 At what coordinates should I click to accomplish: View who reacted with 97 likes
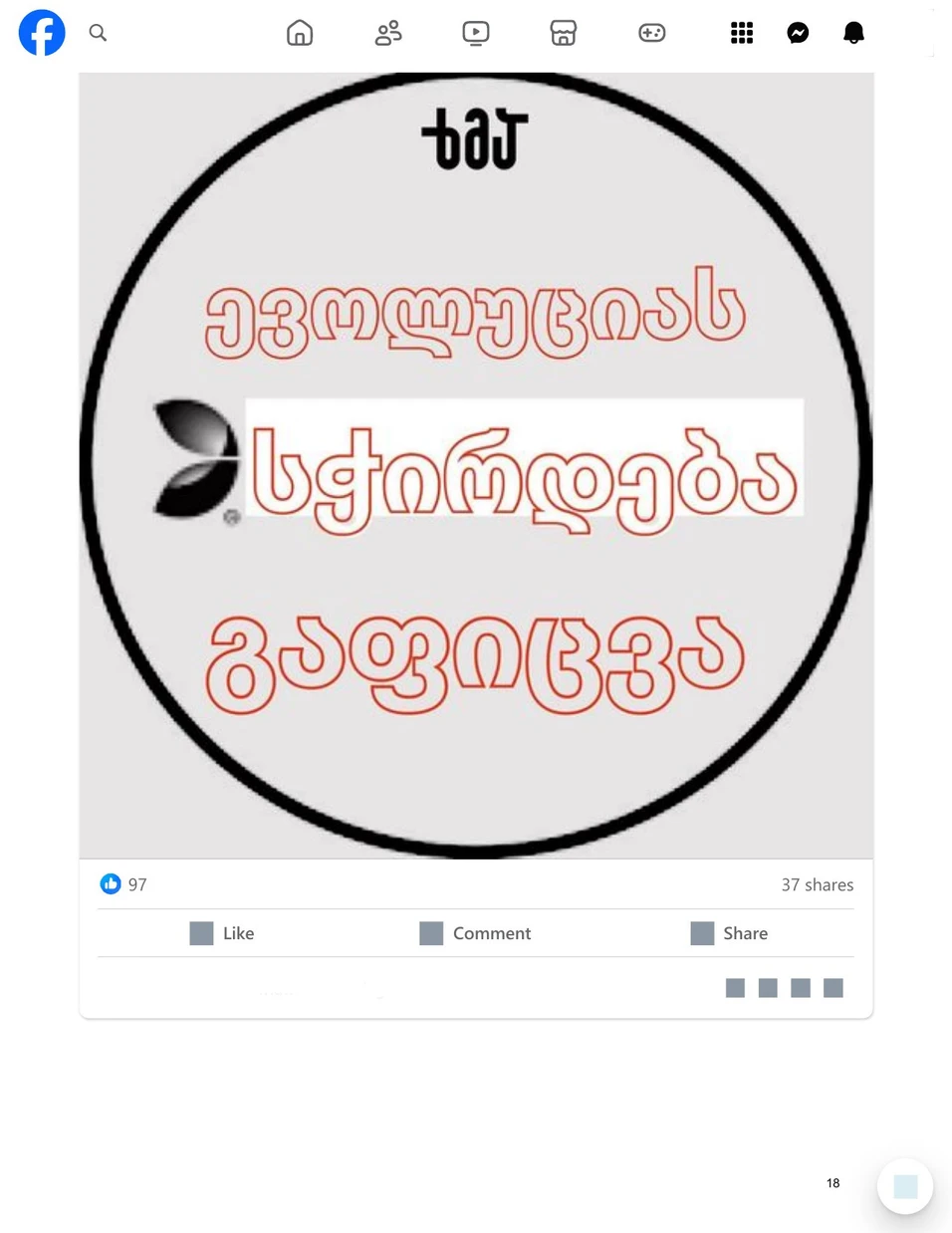[137, 884]
